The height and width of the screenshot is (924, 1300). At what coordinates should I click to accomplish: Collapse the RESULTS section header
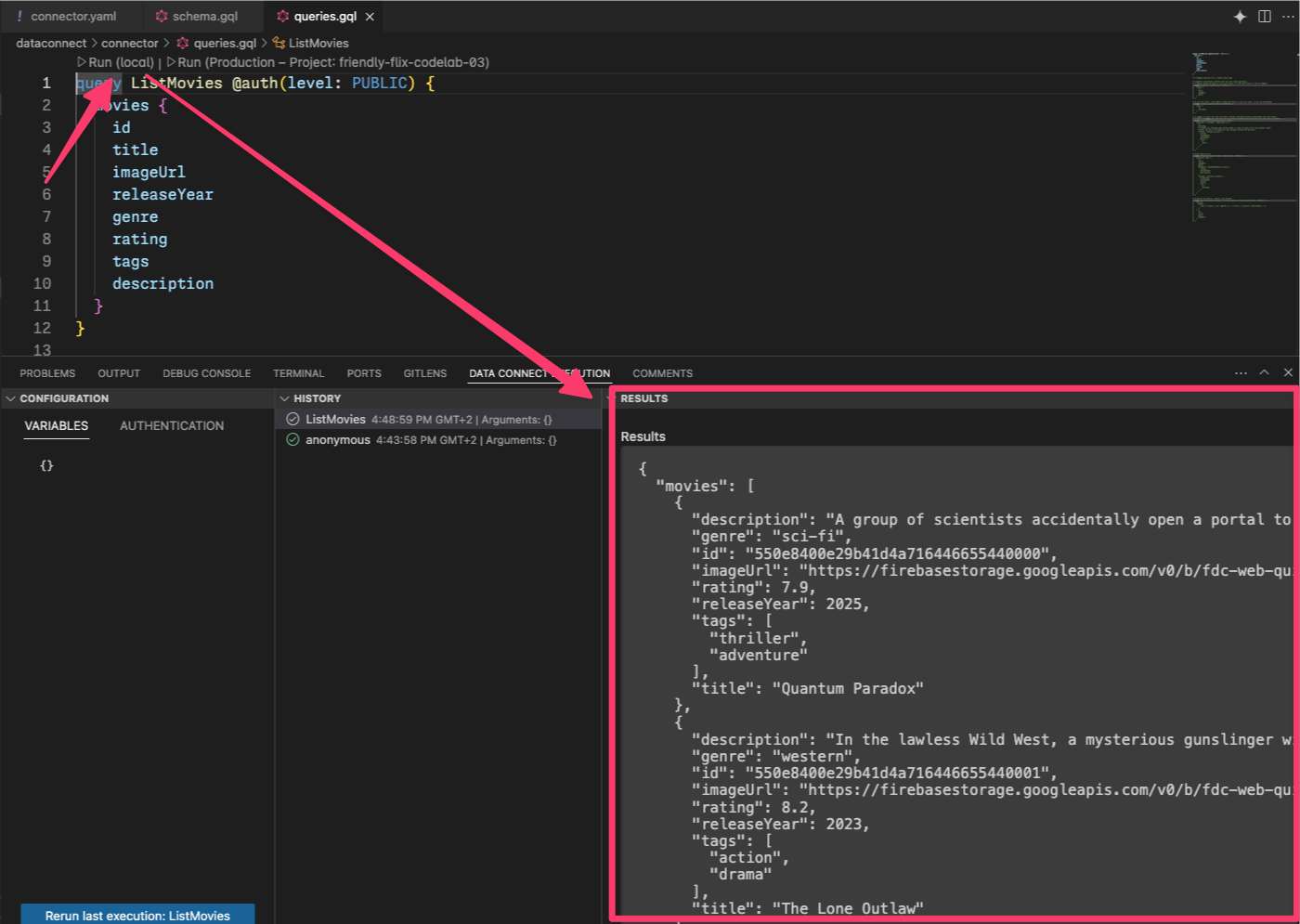click(x=643, y=398)
